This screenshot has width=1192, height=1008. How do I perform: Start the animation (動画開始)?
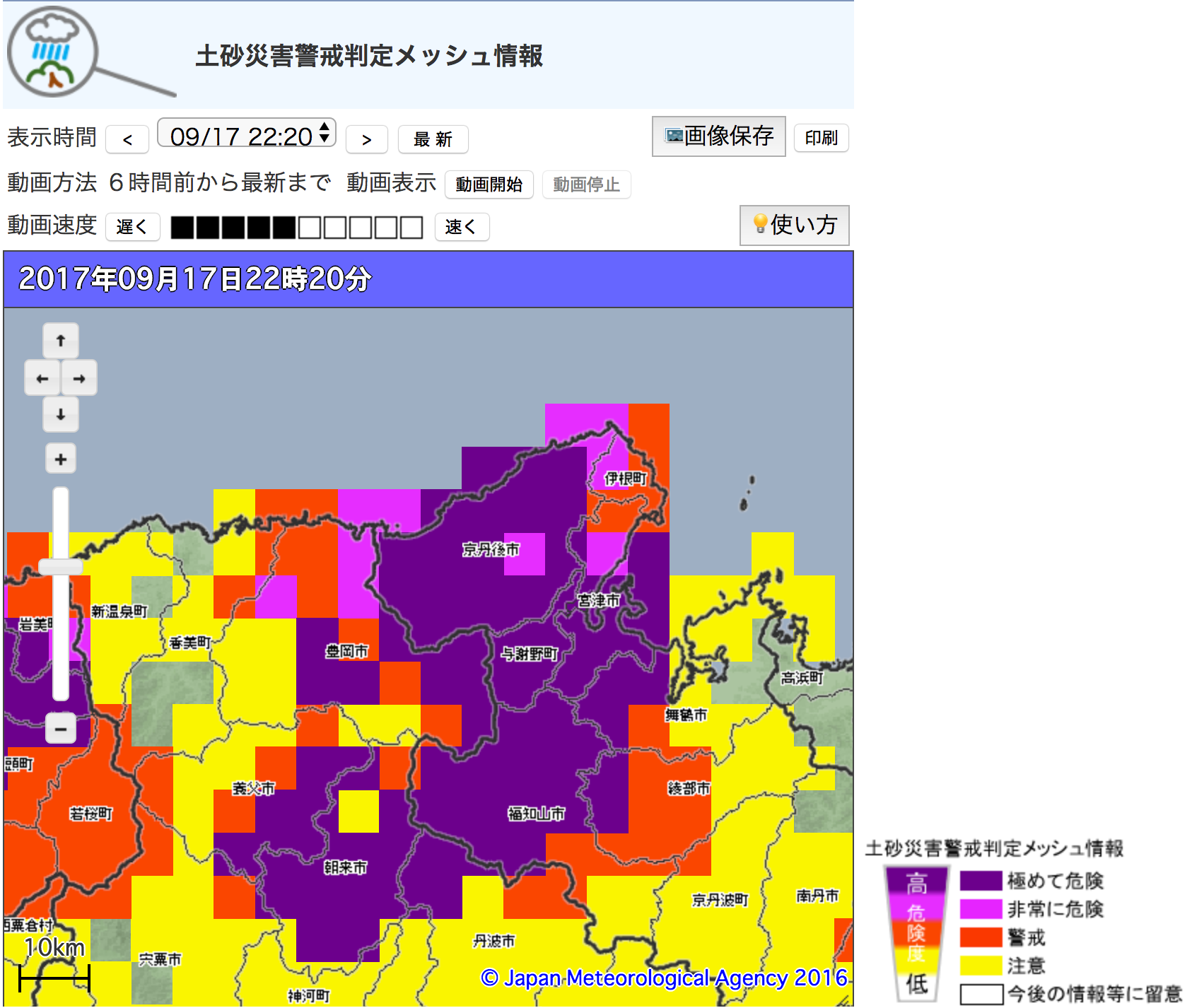click(489, 184)
